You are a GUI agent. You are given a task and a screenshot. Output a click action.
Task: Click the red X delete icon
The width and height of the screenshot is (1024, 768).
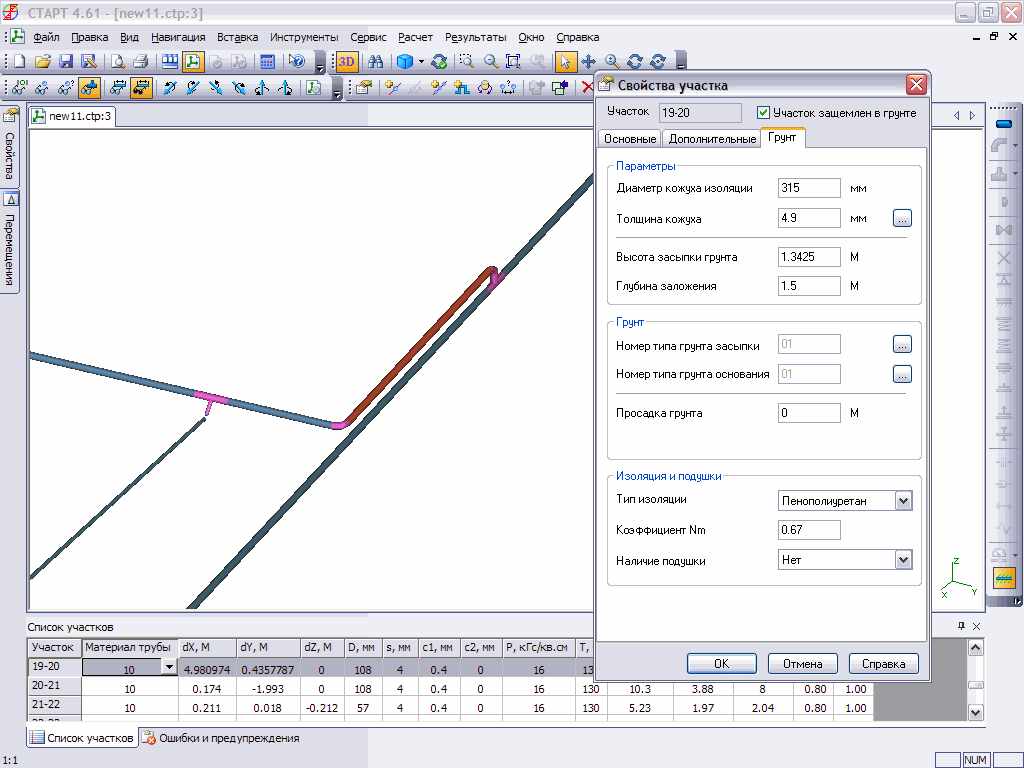pos(587,87)
